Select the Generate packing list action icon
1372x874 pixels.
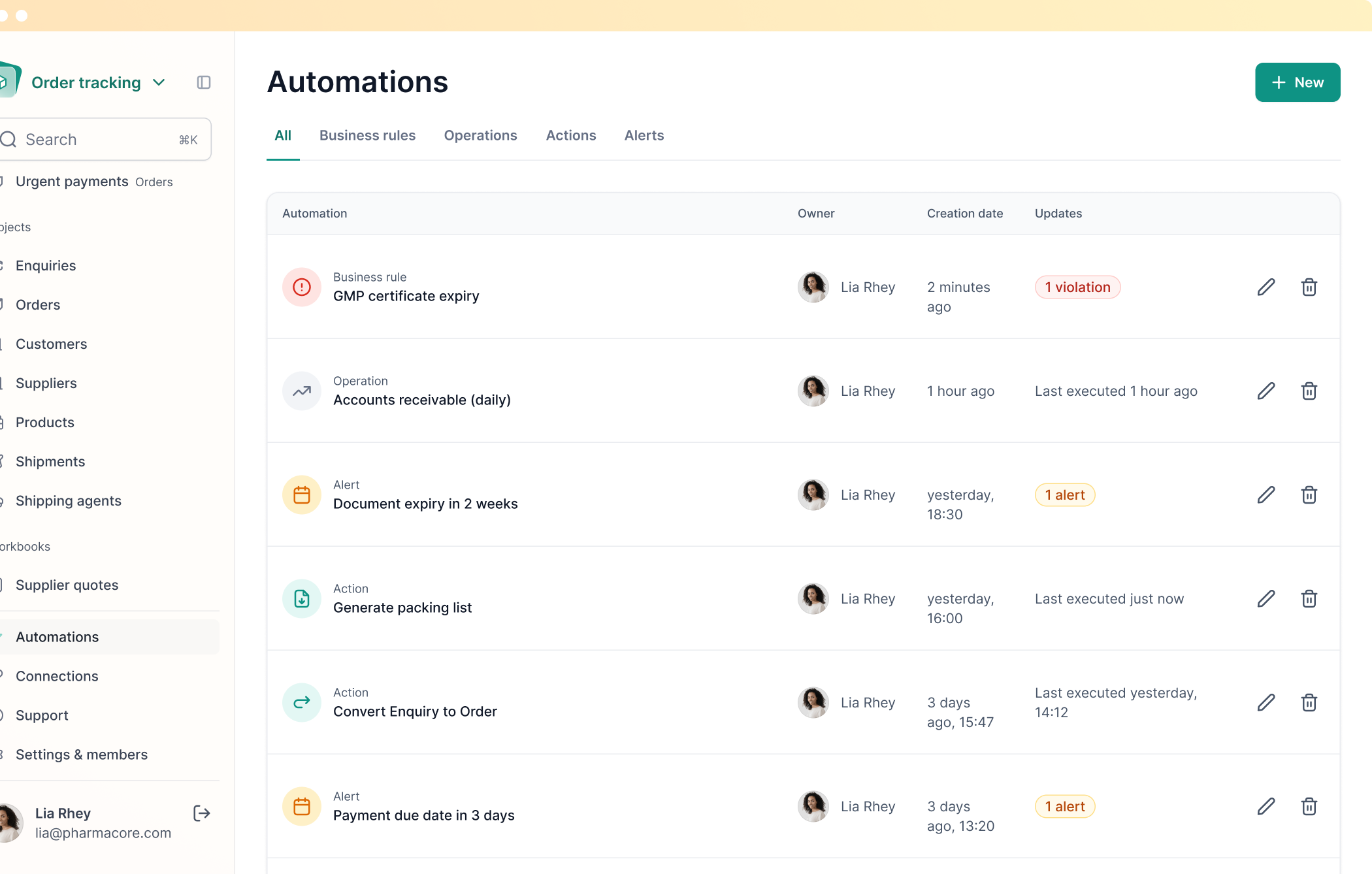[301, 598]
